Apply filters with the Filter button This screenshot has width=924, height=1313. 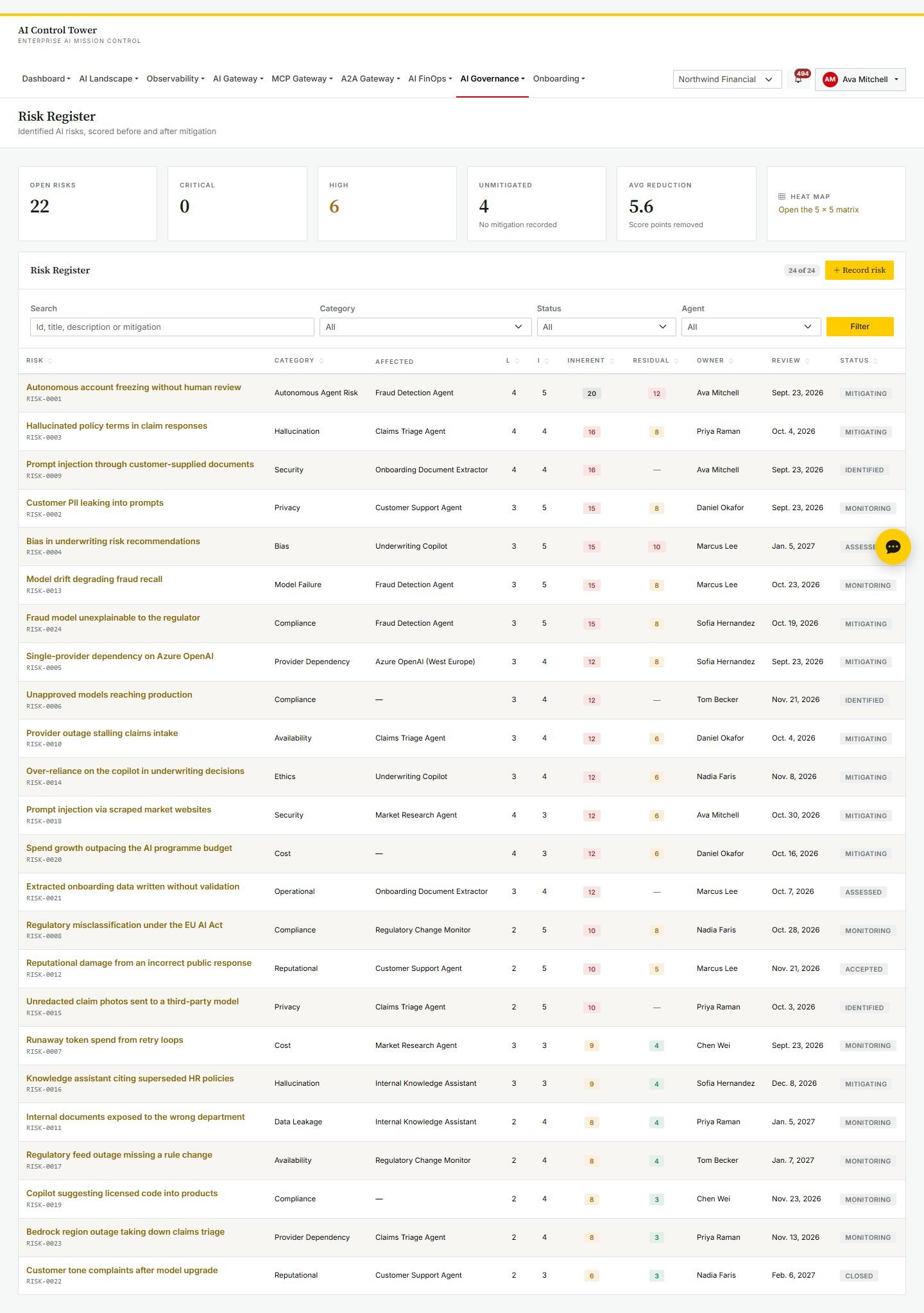(x=860, y=327)
